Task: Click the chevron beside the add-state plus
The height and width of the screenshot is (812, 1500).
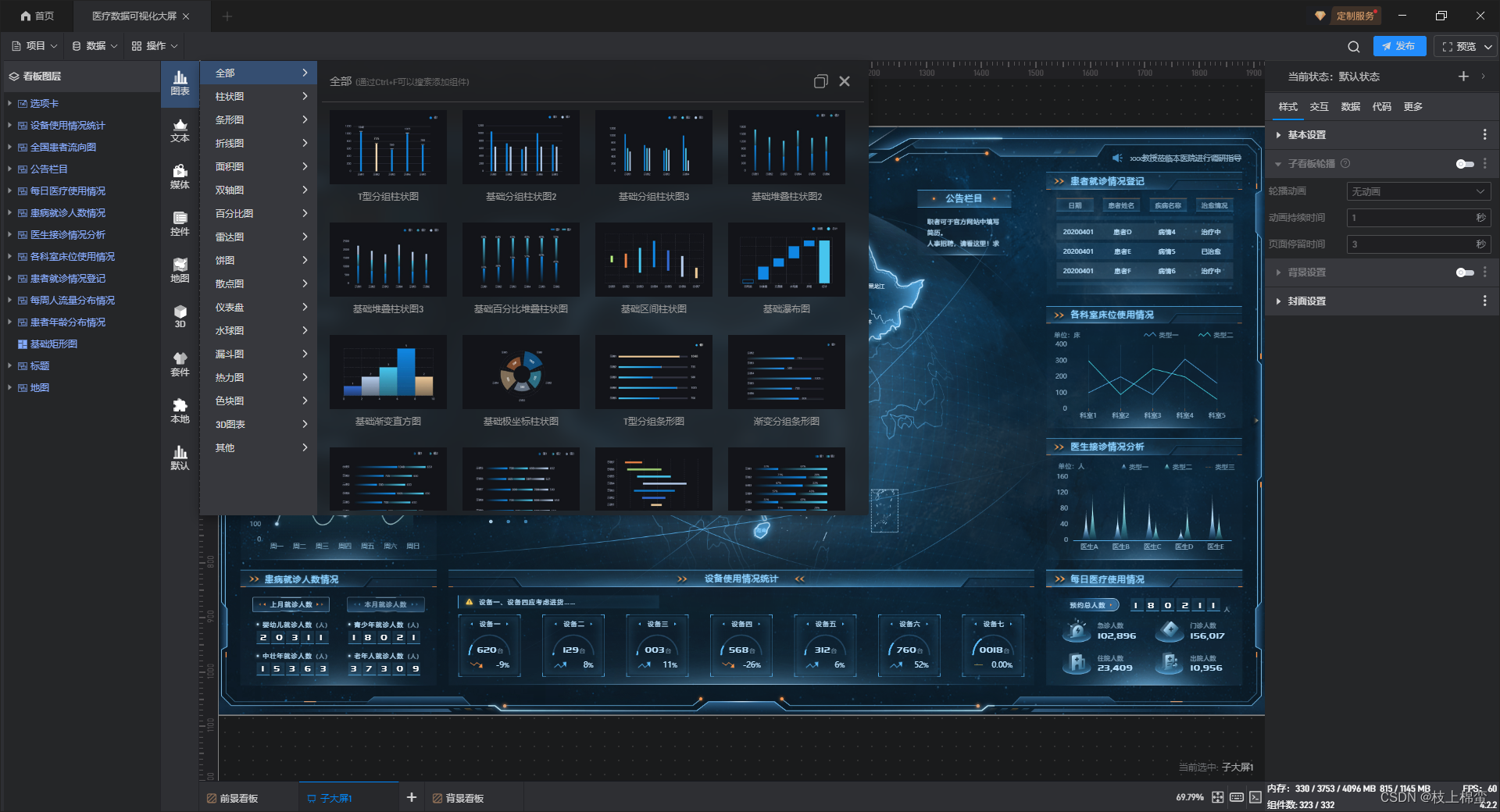Action: 1484,76
